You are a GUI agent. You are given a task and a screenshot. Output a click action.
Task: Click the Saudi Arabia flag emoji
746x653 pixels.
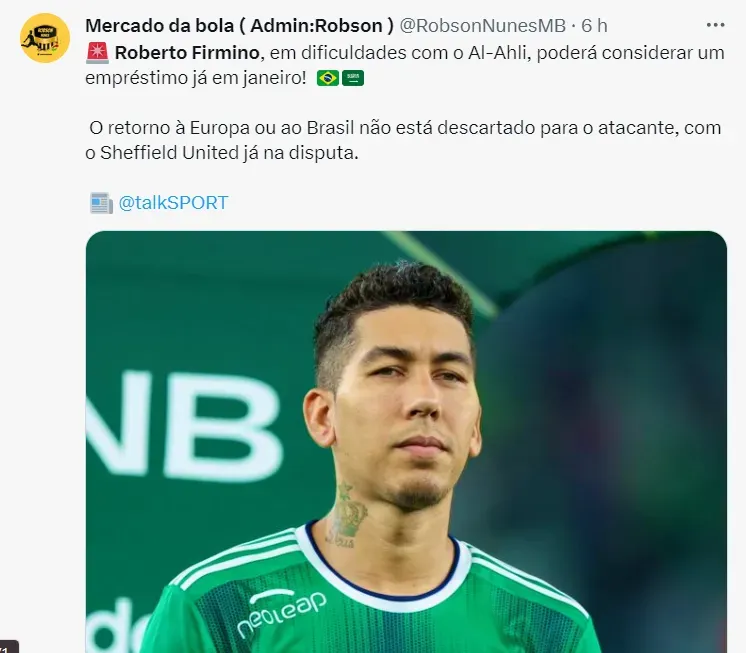coord(353,78)
